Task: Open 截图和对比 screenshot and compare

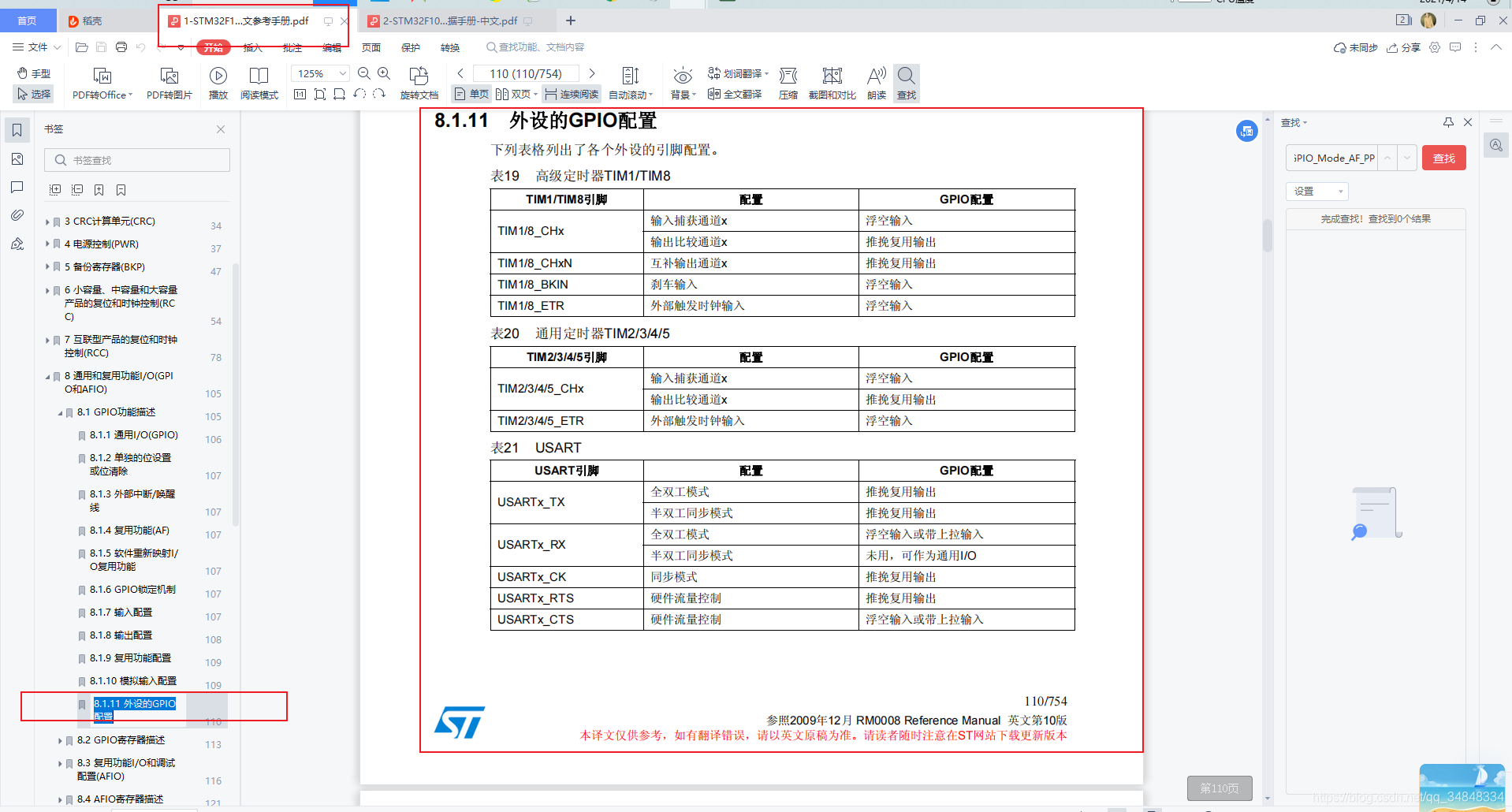Action: point(832,83)
